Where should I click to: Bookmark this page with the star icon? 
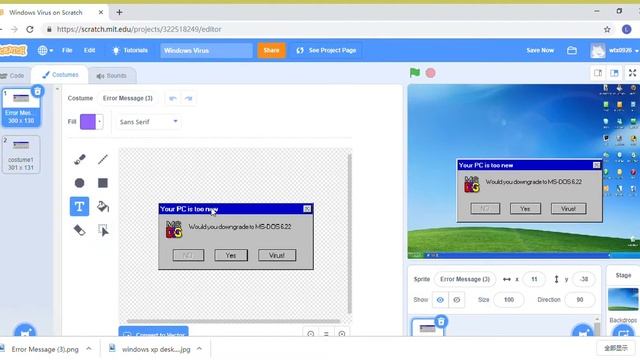[607, 29]
